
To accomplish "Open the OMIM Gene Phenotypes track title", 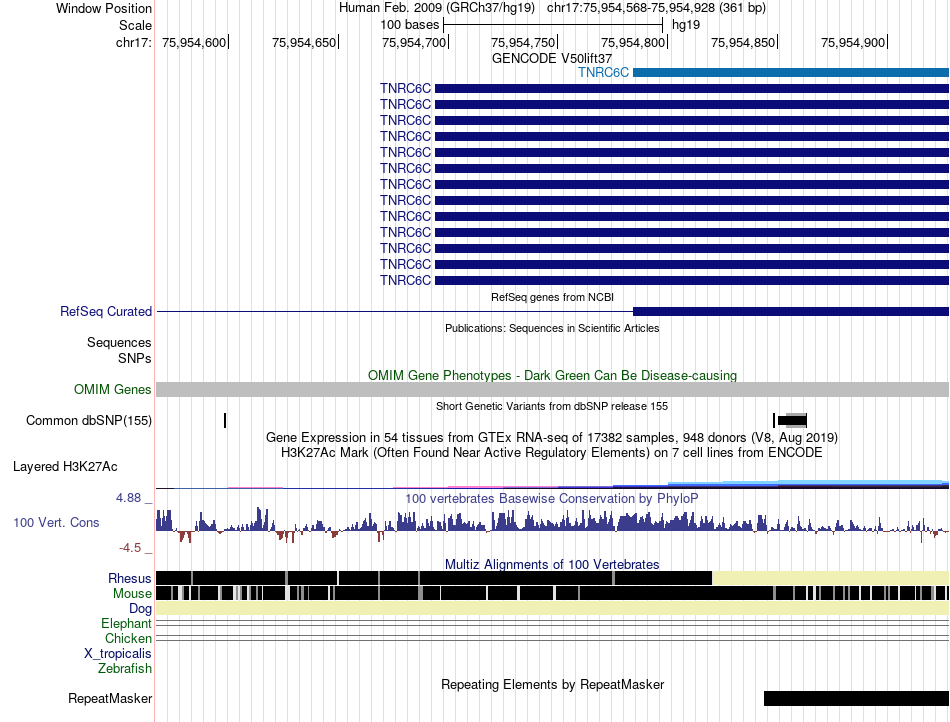I will (x=552, y=376).
